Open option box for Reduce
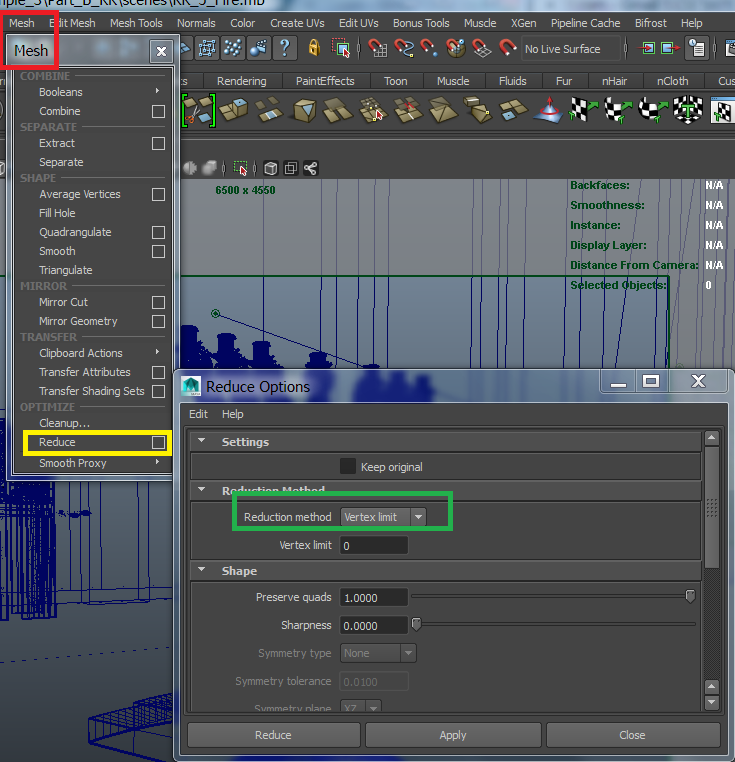Screen dimensions: 735x762 click(x=158, y=442)
